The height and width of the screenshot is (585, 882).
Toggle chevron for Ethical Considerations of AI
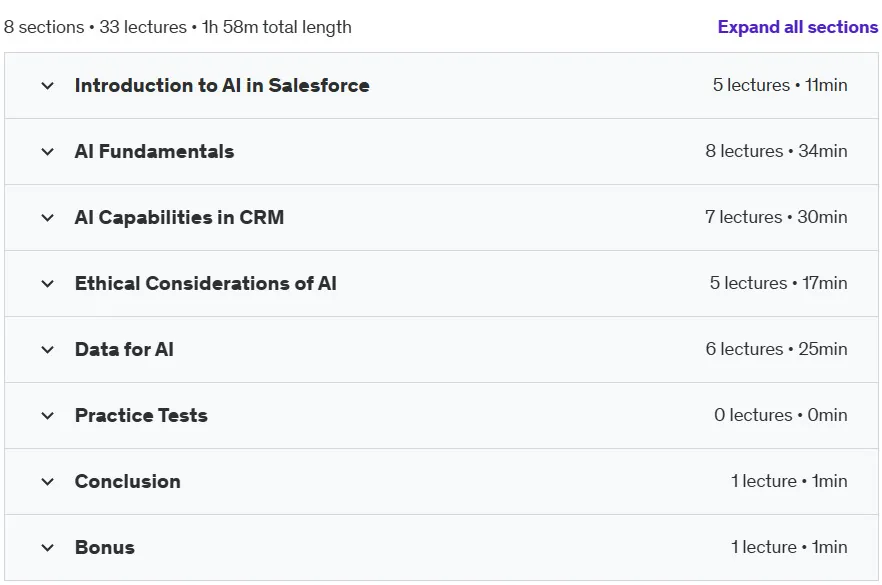(48, 284)
